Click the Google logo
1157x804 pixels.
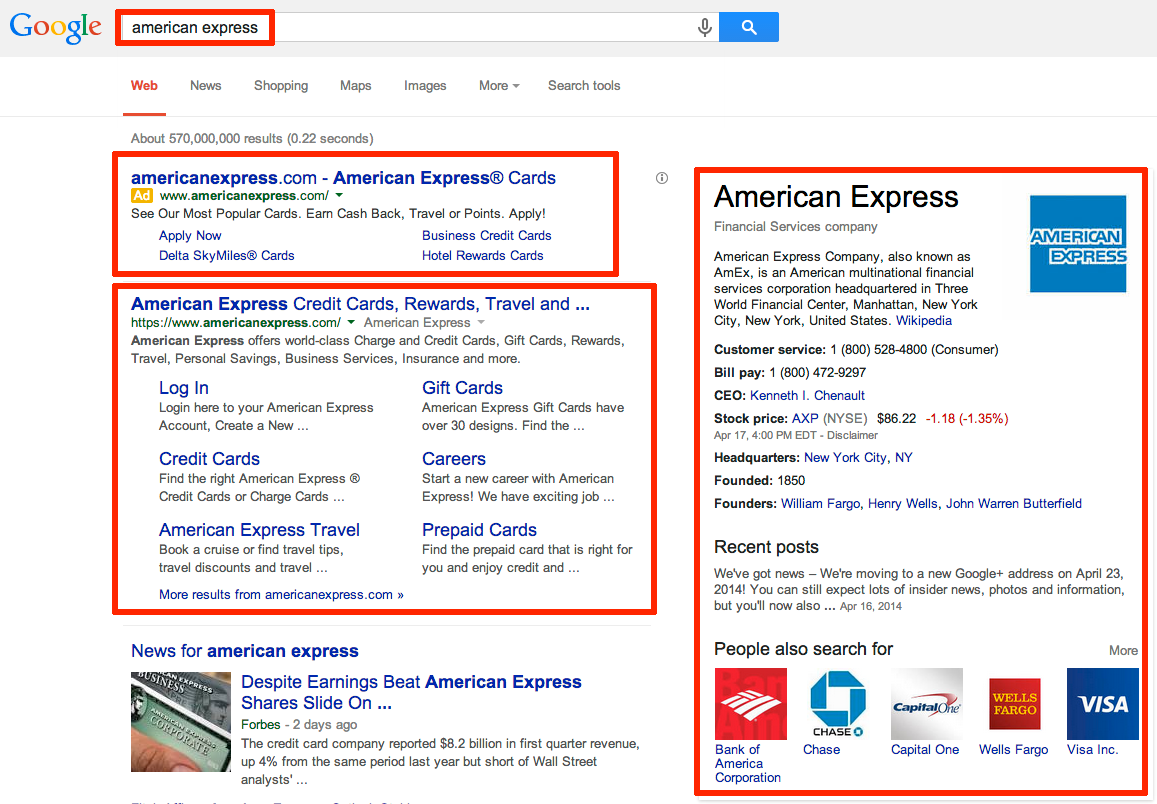(55, 27)
